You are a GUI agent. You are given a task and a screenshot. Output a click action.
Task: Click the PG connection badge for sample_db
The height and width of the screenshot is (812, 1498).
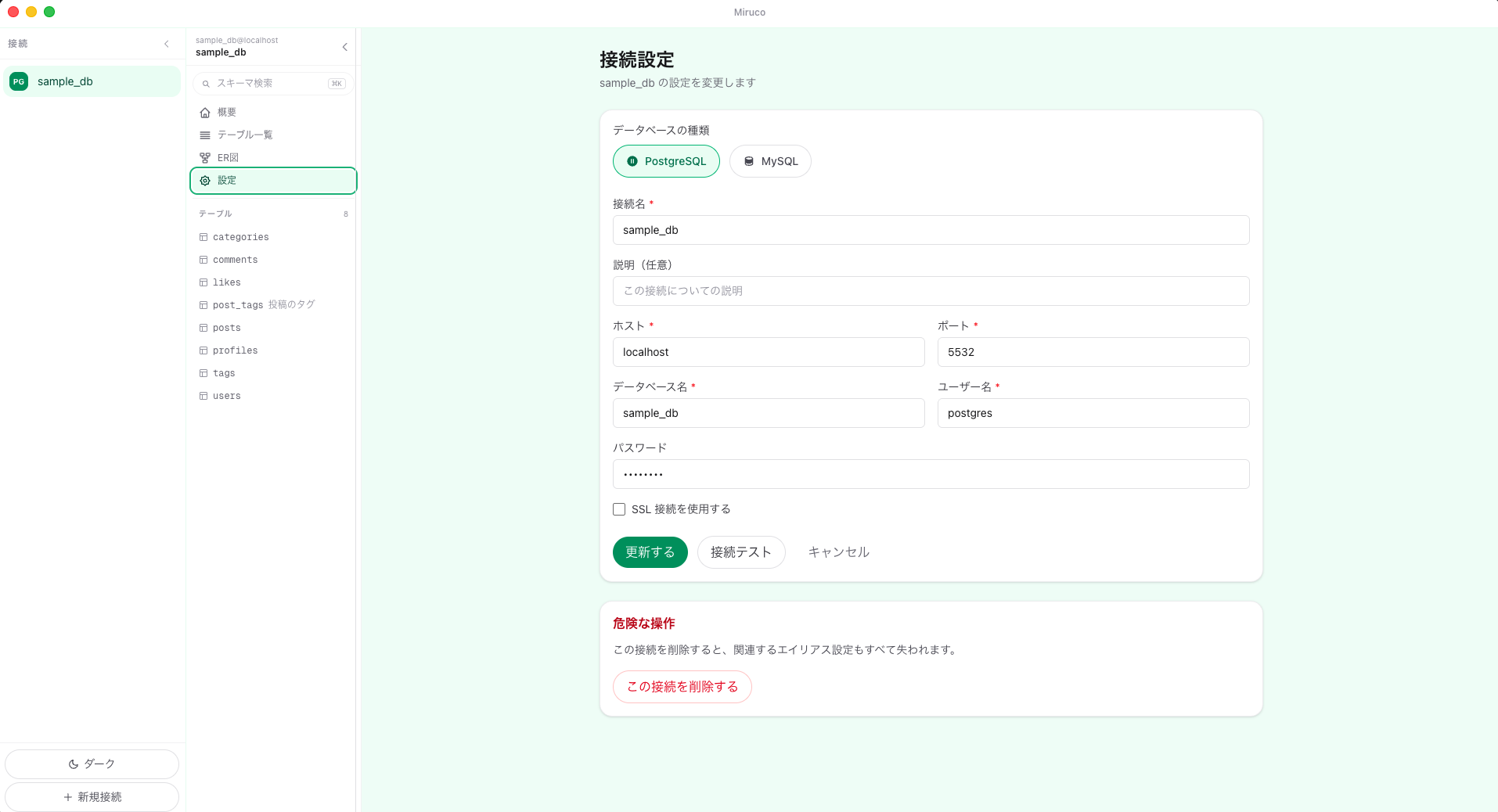(19, 81)
